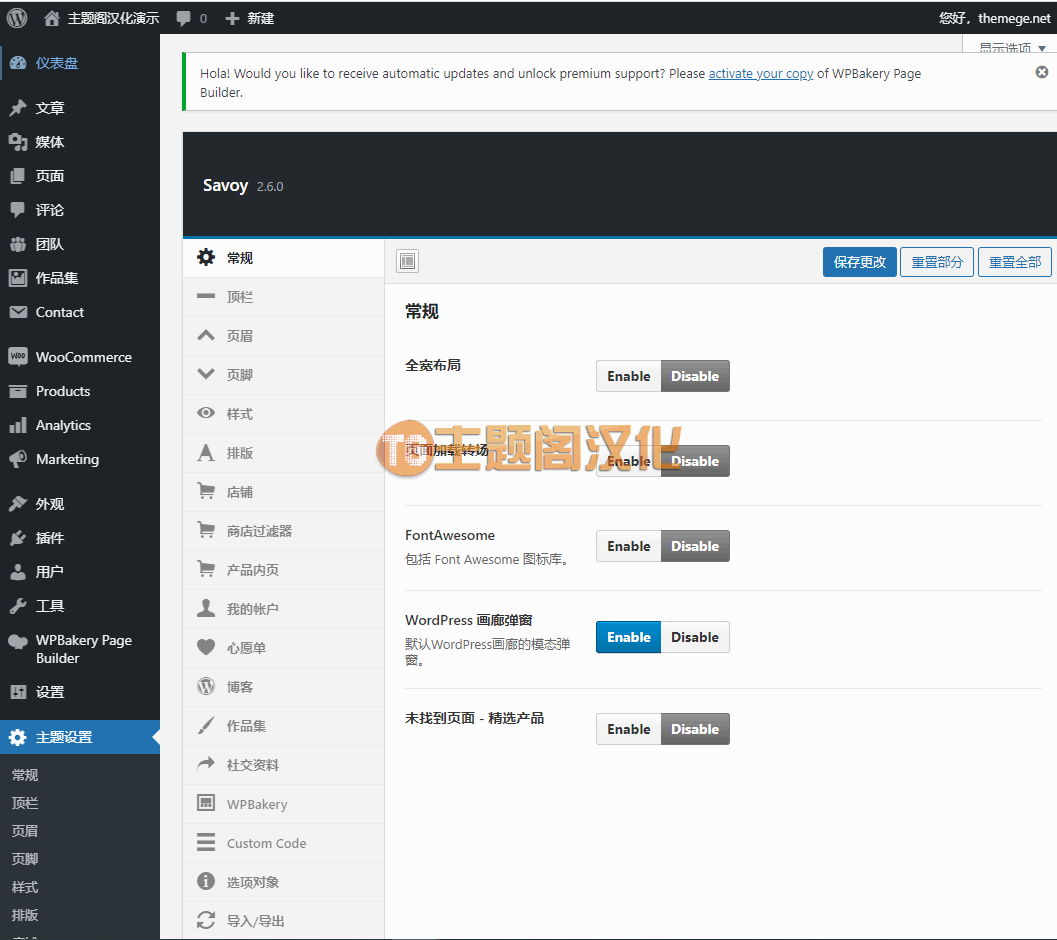Image resolution: width=1057 pixels, height=940 pixels.
Task: Click the info icon for 选项对象
Action: click(206, 881)
